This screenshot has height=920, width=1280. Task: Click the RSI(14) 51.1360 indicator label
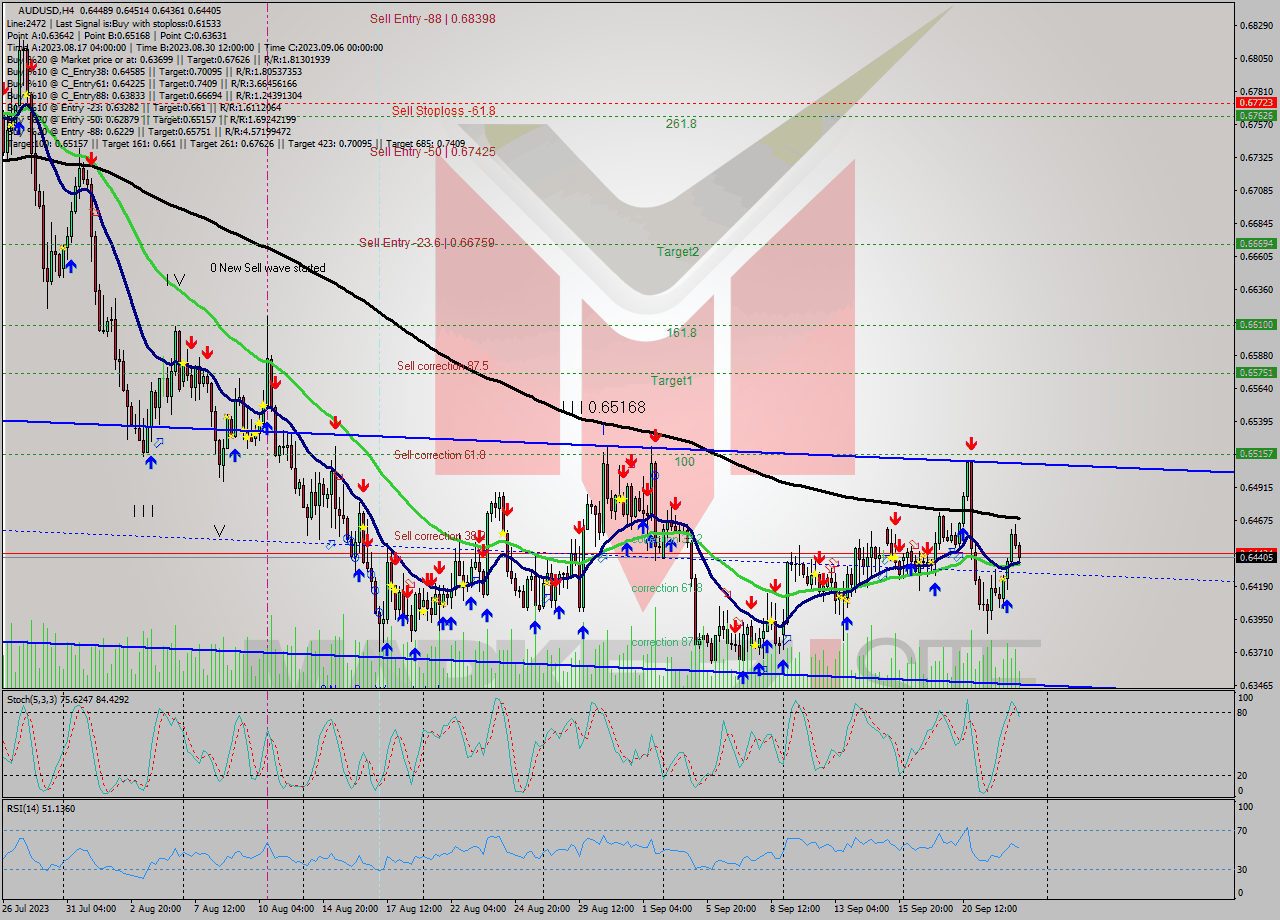click(x=41, y=808)
